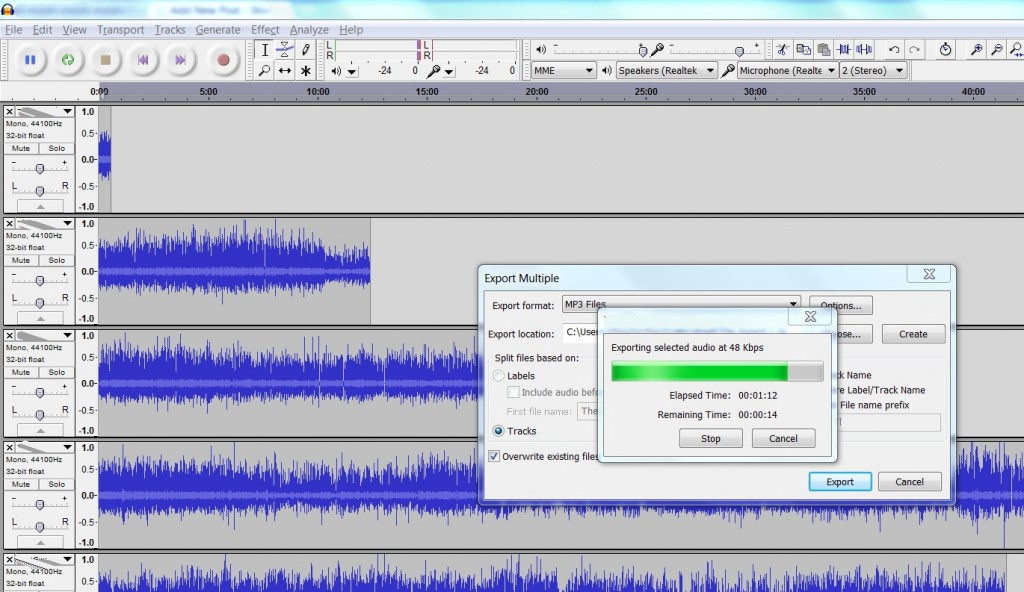Screen dimensions: 1024x592
Task: Click Cancel in the Export Multiple dialog
Action: 909,482
